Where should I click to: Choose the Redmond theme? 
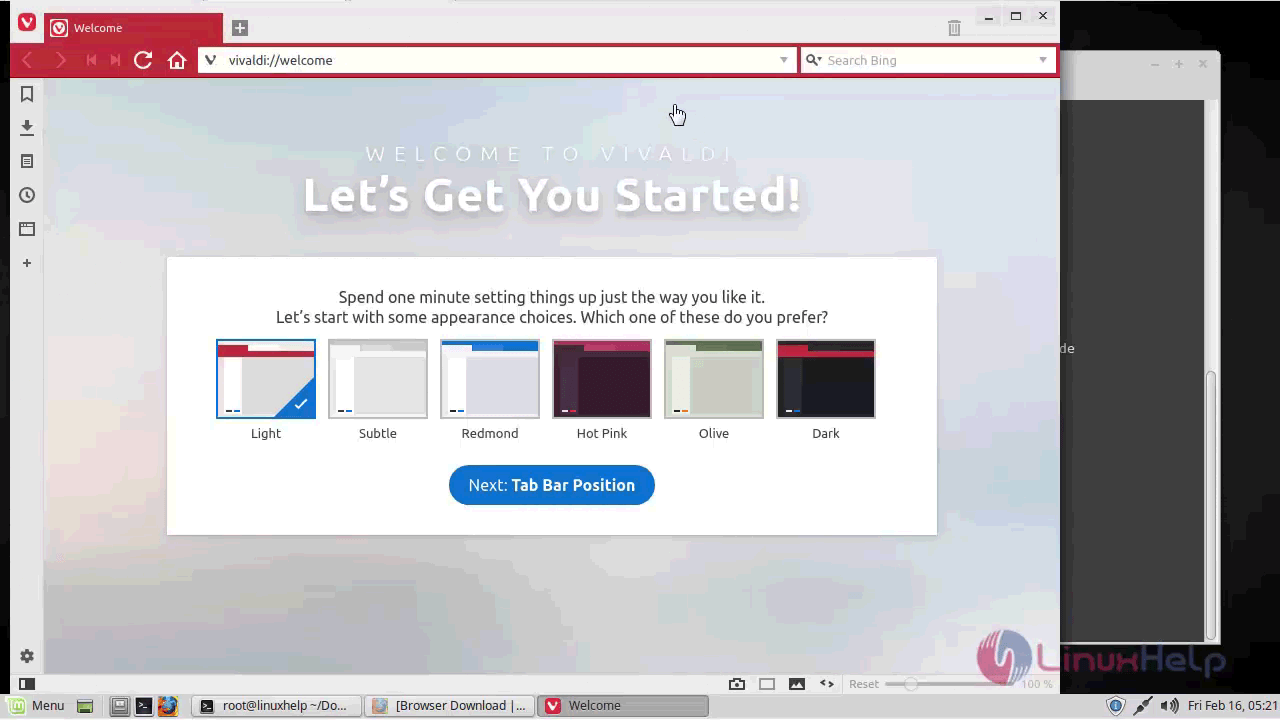pyautogui.click(x=490, y=379)
